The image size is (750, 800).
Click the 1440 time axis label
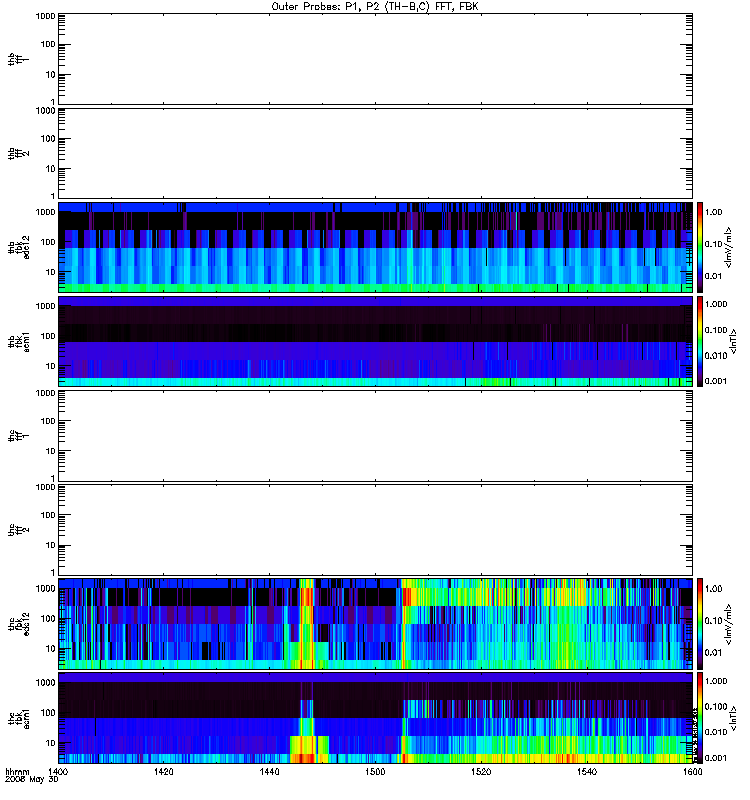tap(269, 772)
